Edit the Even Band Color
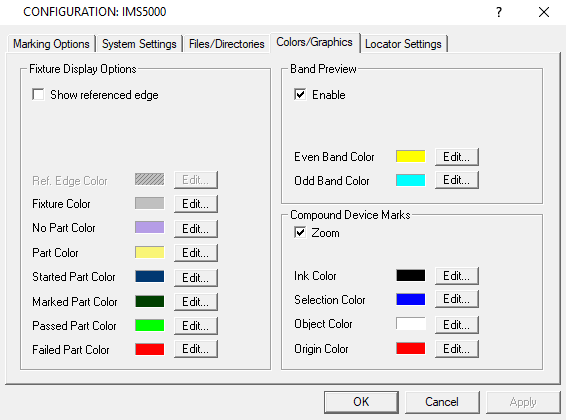This screenshot has width=566, height=420. [457, 157]
